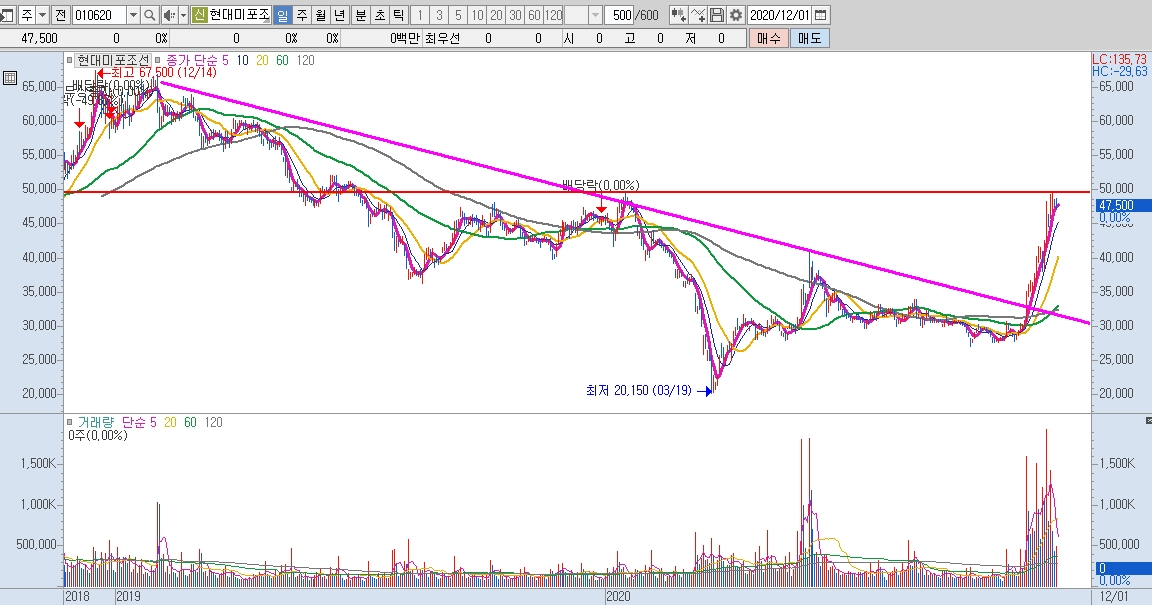Click the 현대미포조 stock name field

pyautogui.click(x=240, y=15)
